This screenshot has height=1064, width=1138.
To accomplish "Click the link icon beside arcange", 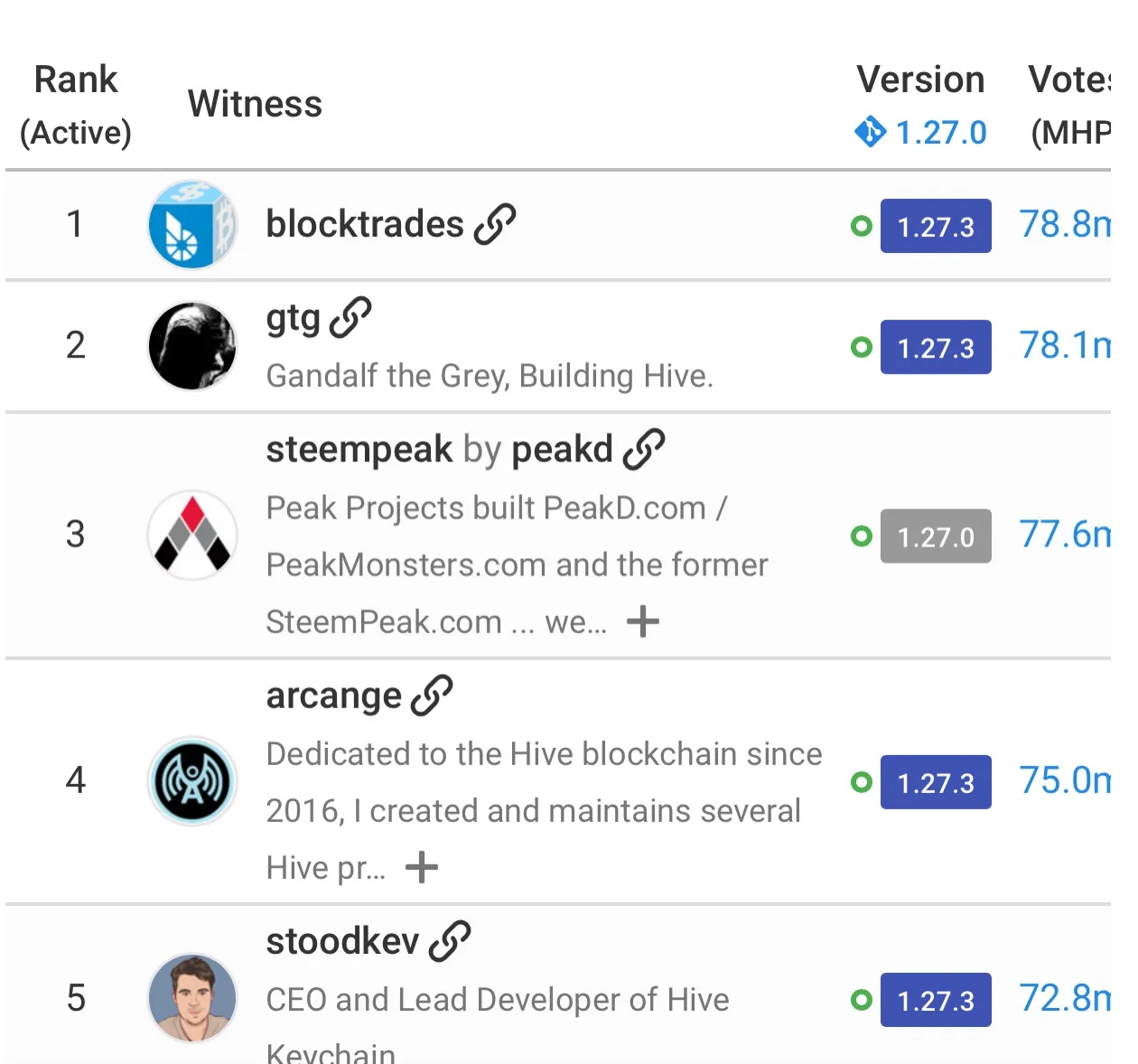I will pyautogui.click(x=432, y=695).
